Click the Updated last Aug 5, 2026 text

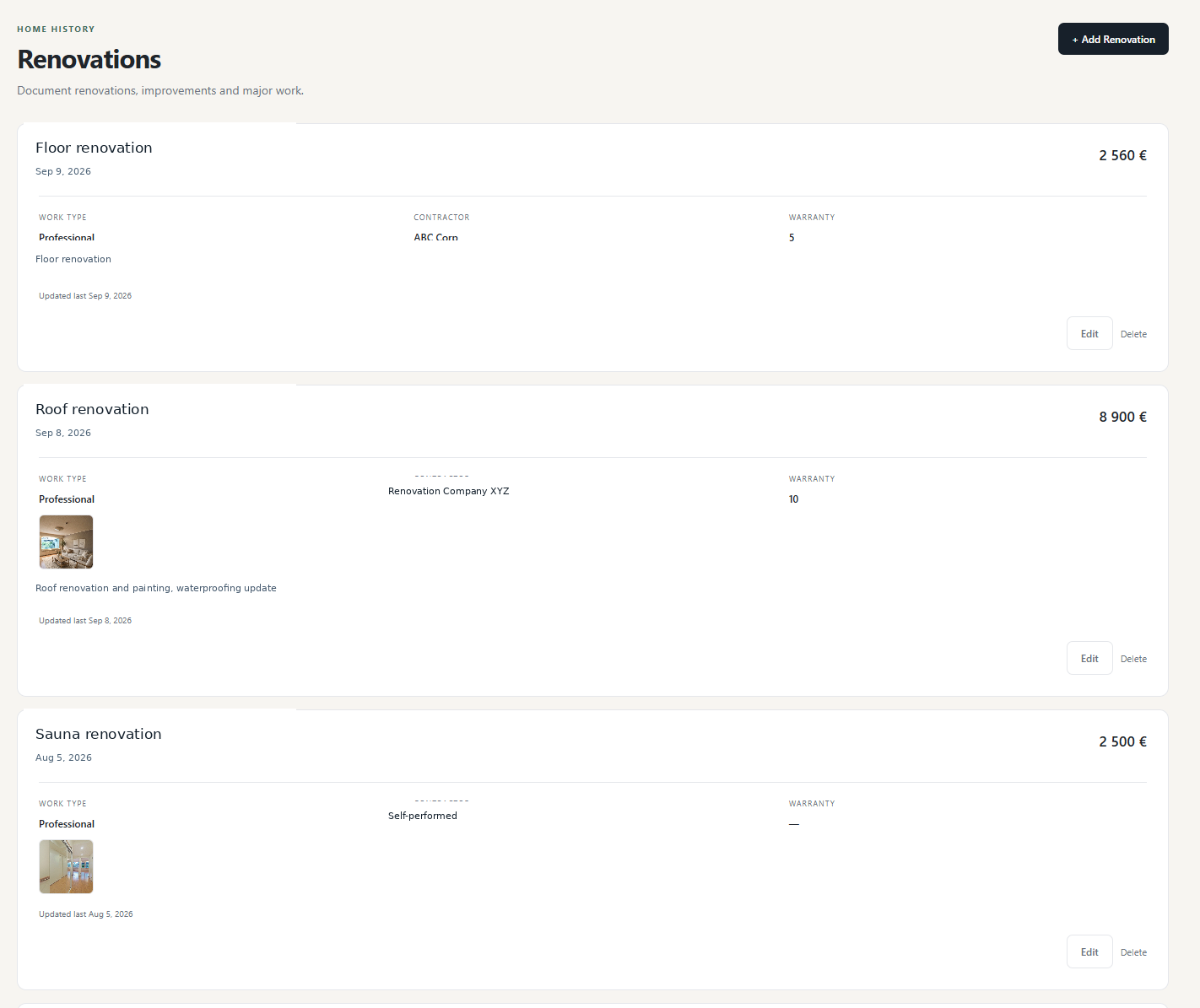pos(86,914)
